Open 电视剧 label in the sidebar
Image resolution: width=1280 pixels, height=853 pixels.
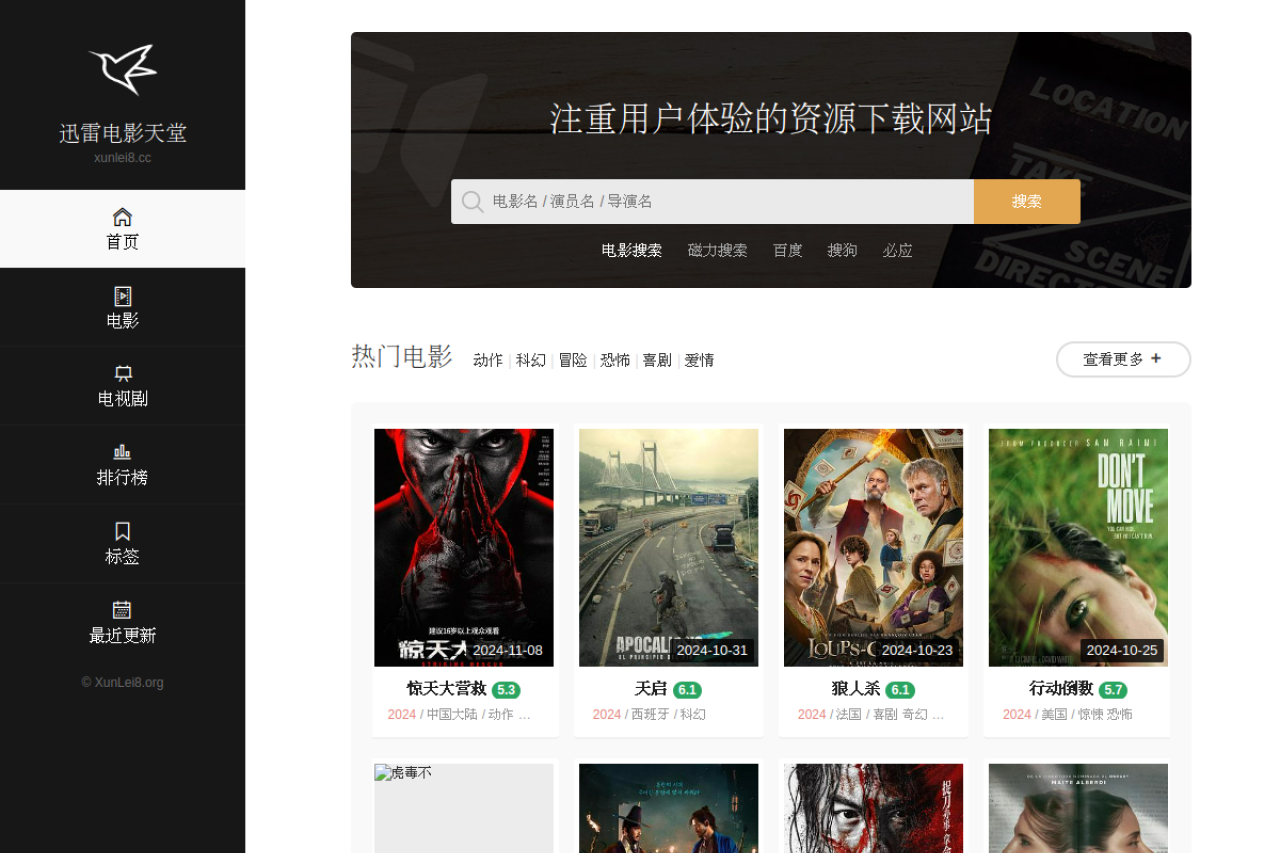(x=122, y=399)
